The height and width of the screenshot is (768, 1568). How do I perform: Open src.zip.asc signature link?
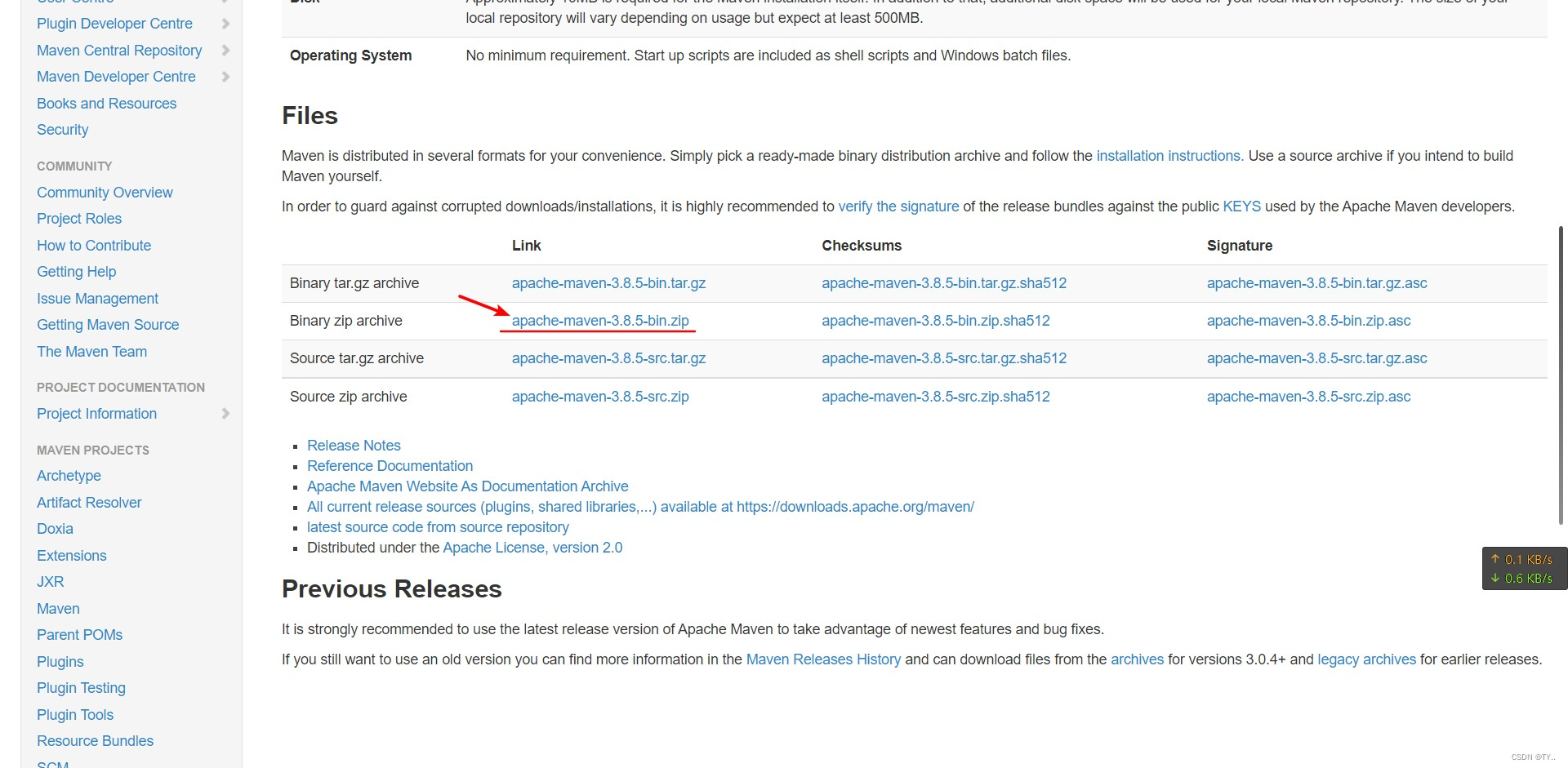point(1309,397)
